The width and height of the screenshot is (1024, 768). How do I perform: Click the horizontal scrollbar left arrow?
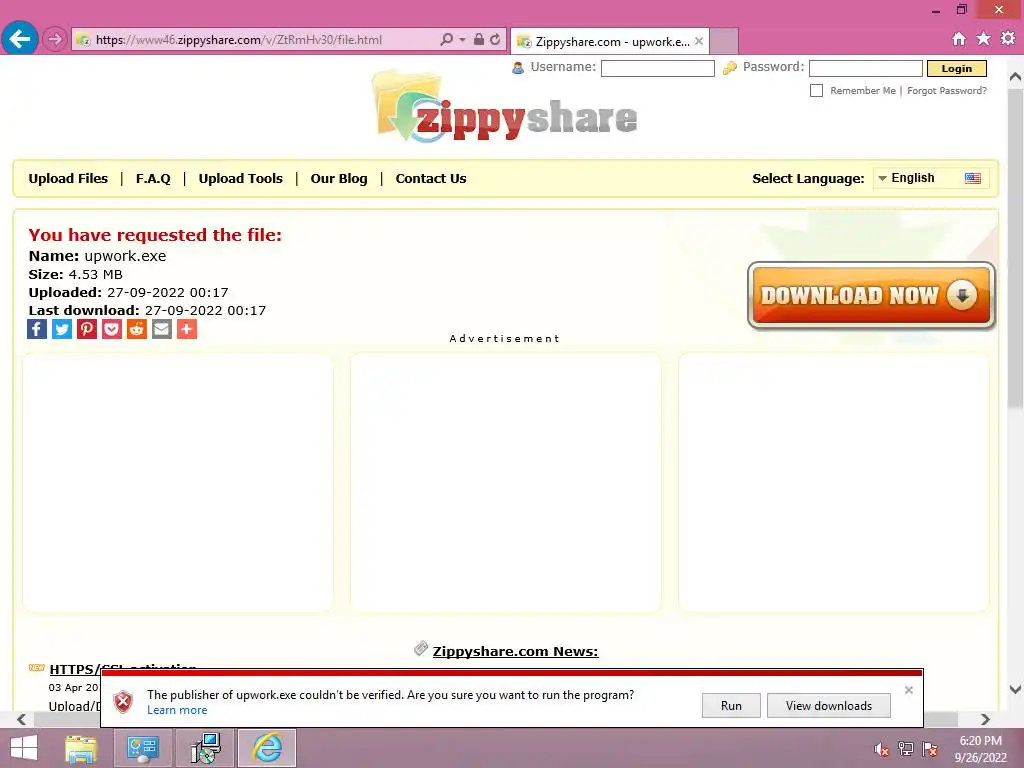point(21,720)
